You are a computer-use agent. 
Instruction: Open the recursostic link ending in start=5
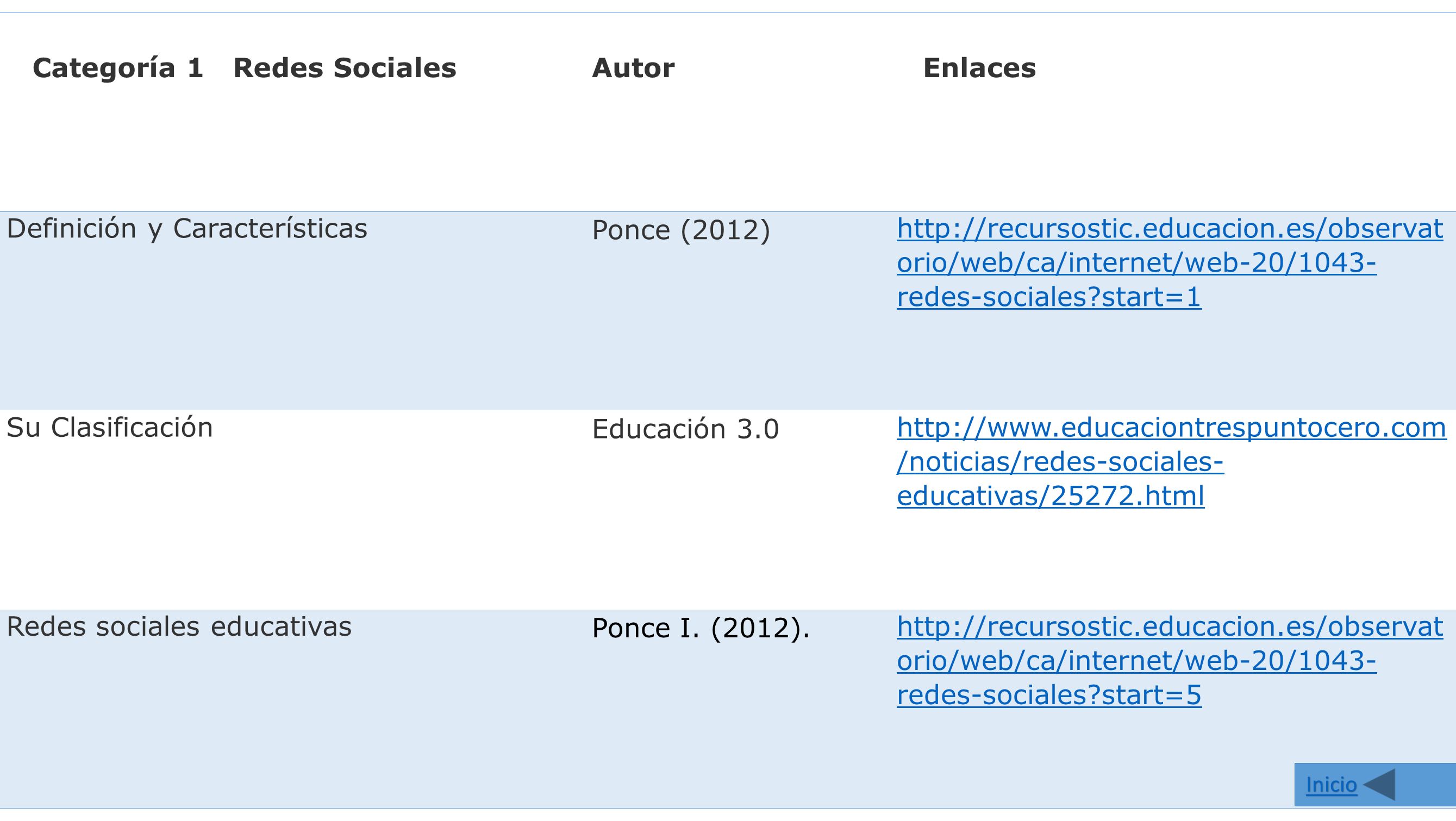click(1170, 661)
